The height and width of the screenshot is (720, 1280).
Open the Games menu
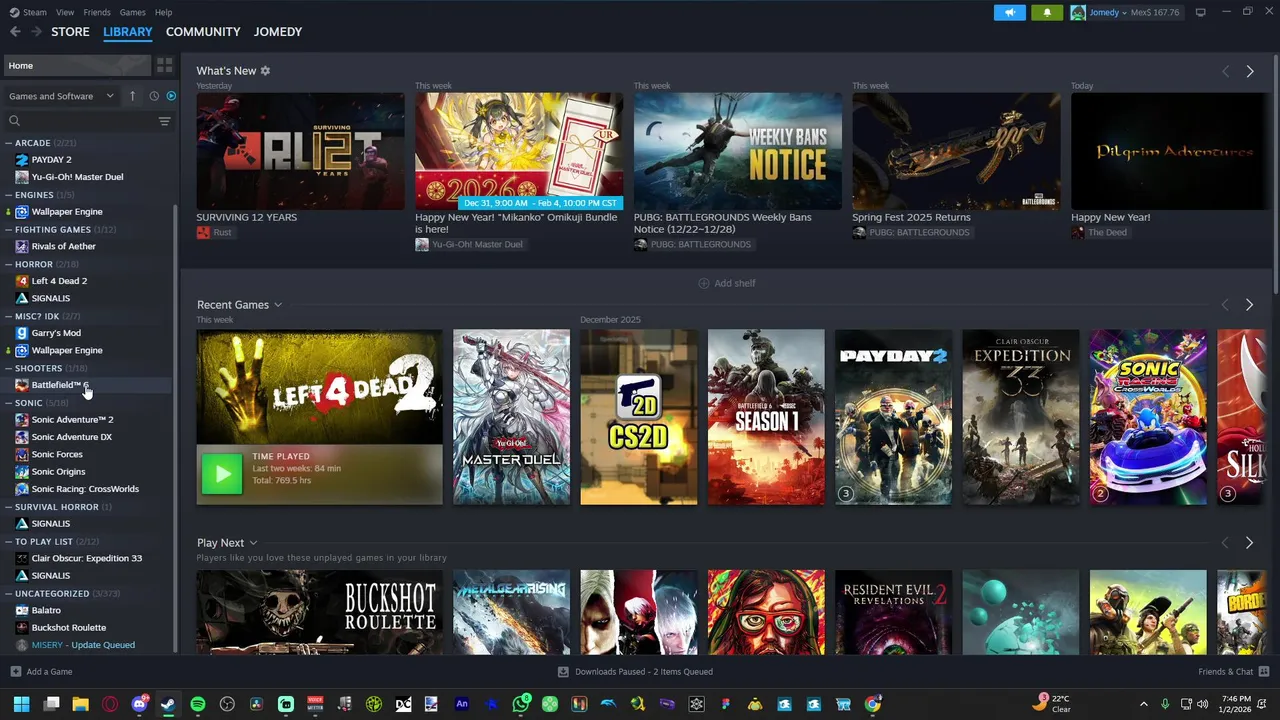(132, 12)
